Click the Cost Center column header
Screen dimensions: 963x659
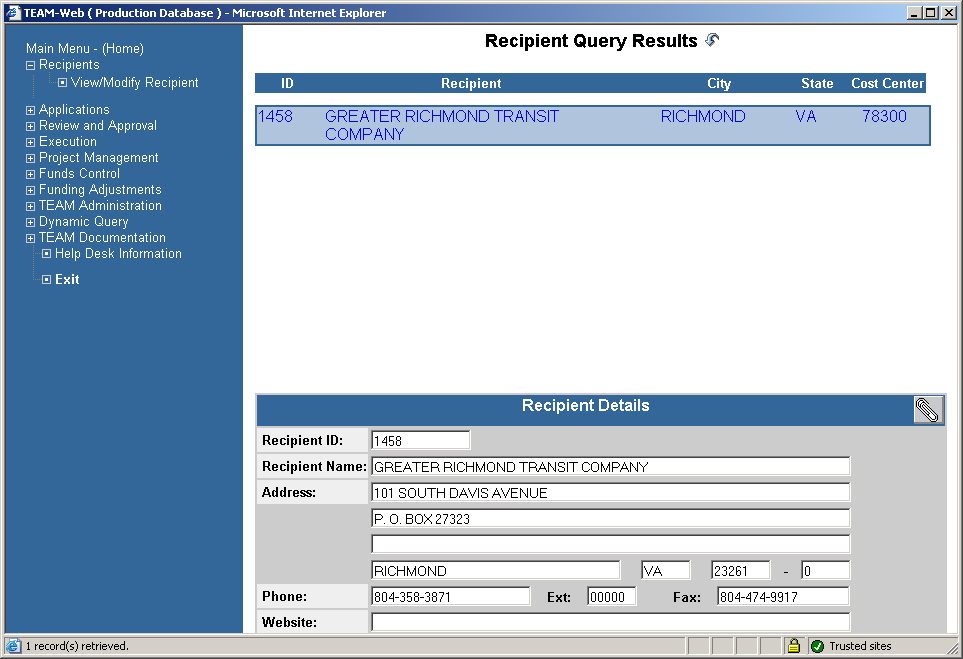(x=887, y=84)
